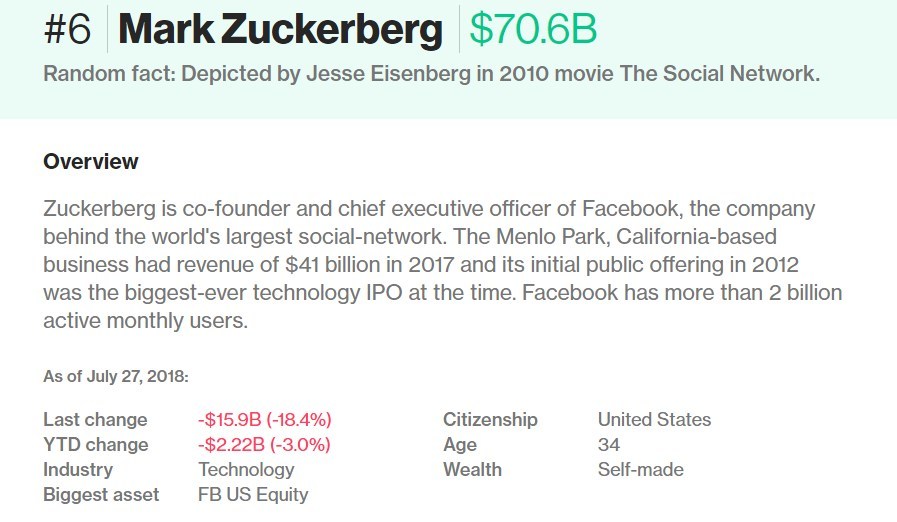Select the -$2.22B (-3.0%) YTD value
897x522 pixels.
point(264,445)
